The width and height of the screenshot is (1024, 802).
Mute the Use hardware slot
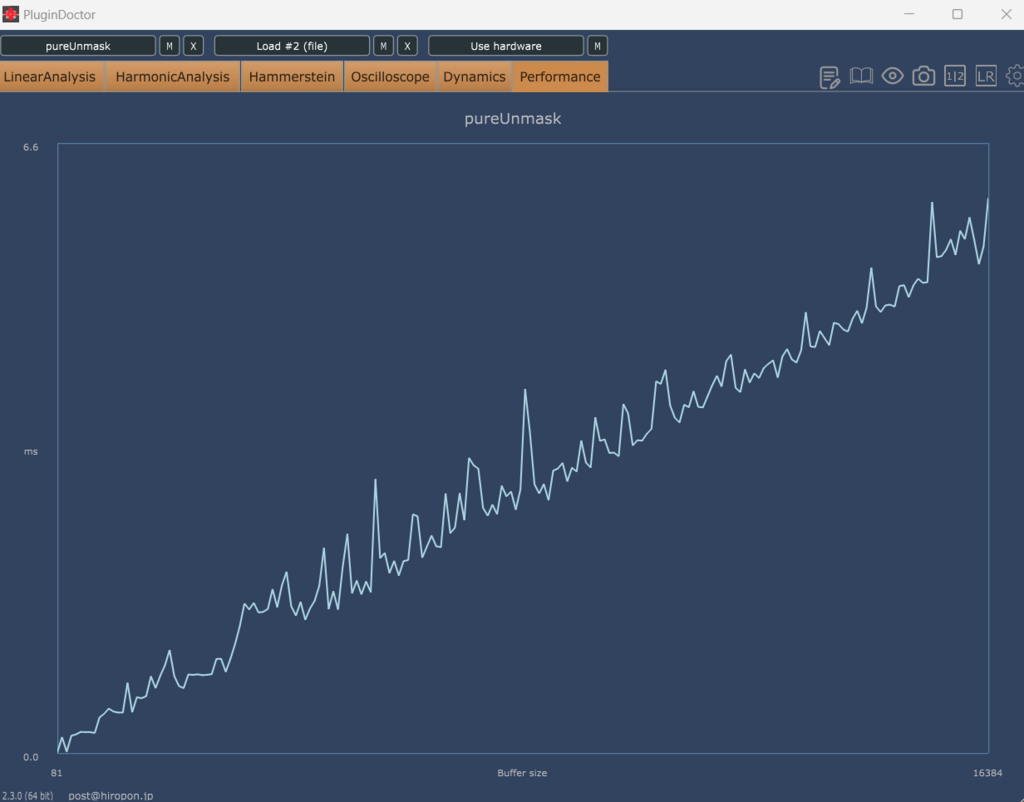click(598, 46)
